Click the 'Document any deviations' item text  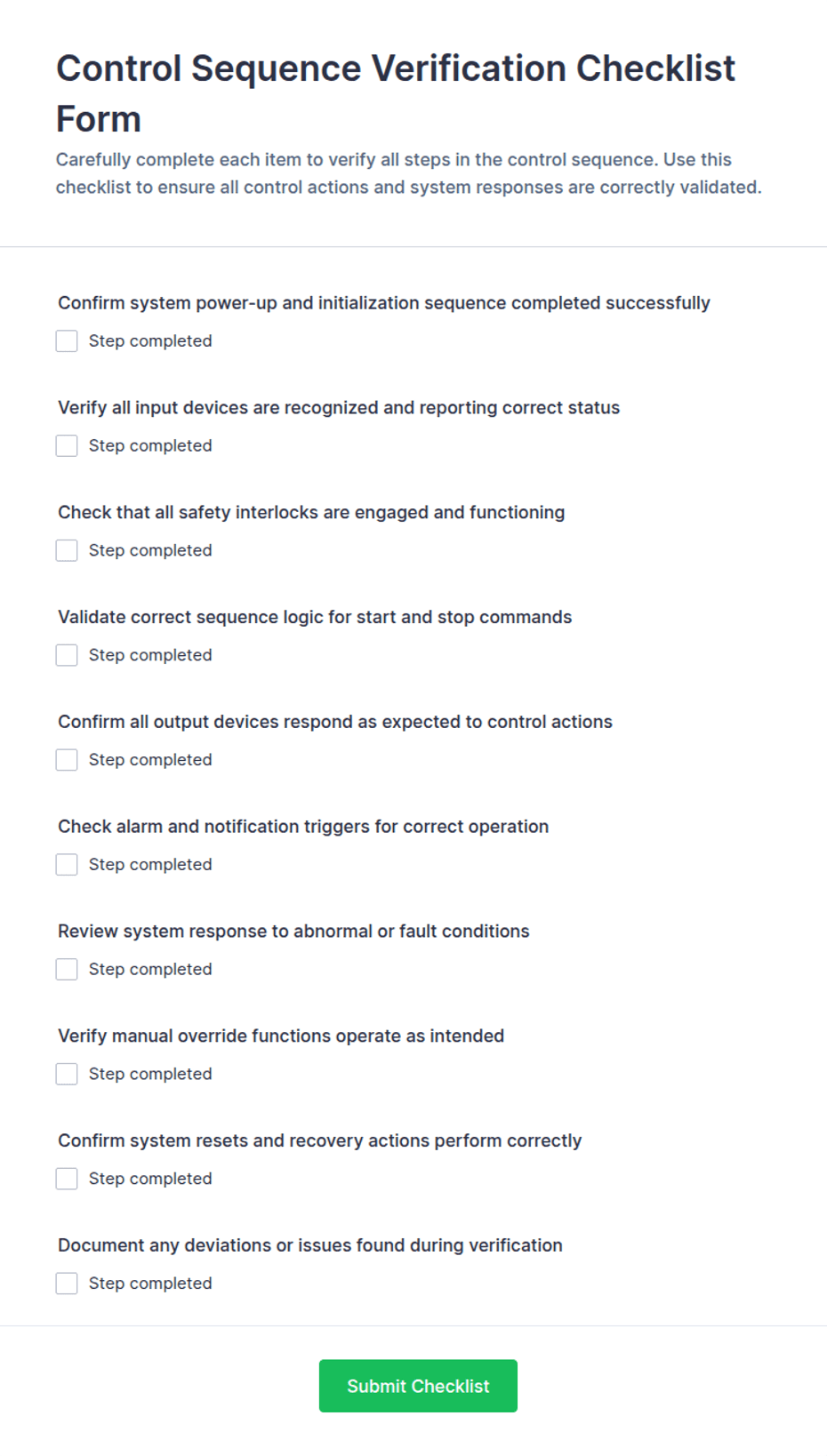coord(310,1245)
